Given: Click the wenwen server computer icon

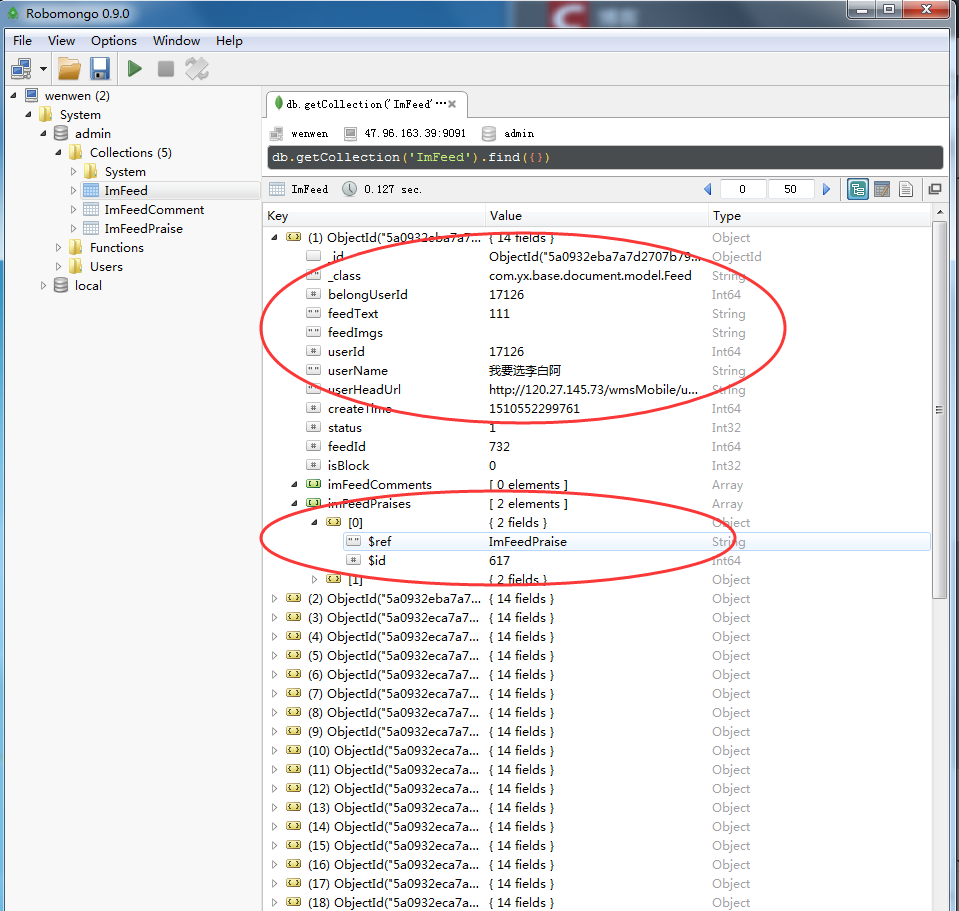Looking at the screenshot, I should [x=32, y=95].
